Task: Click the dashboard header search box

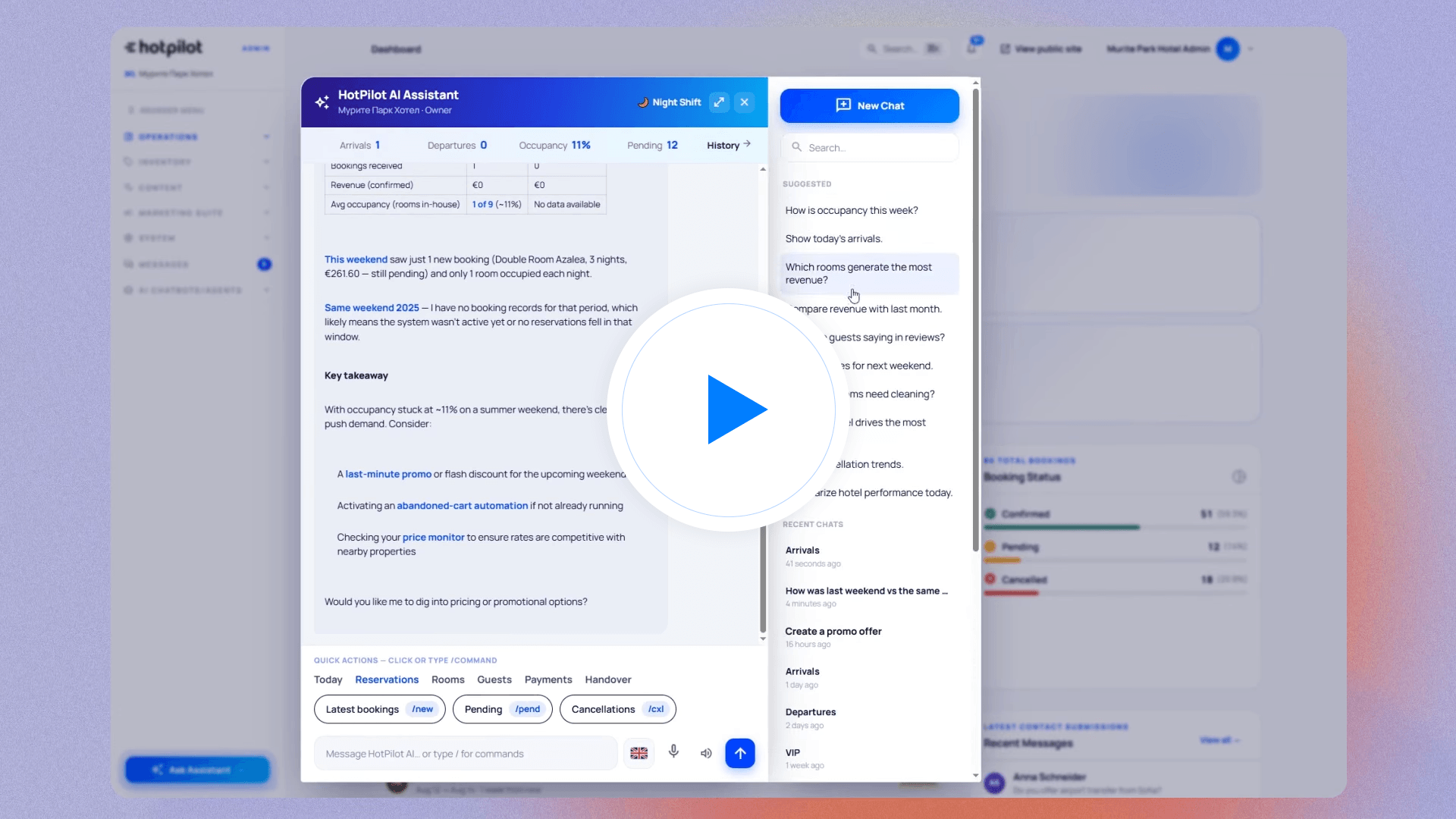Action: coord(903,49)
